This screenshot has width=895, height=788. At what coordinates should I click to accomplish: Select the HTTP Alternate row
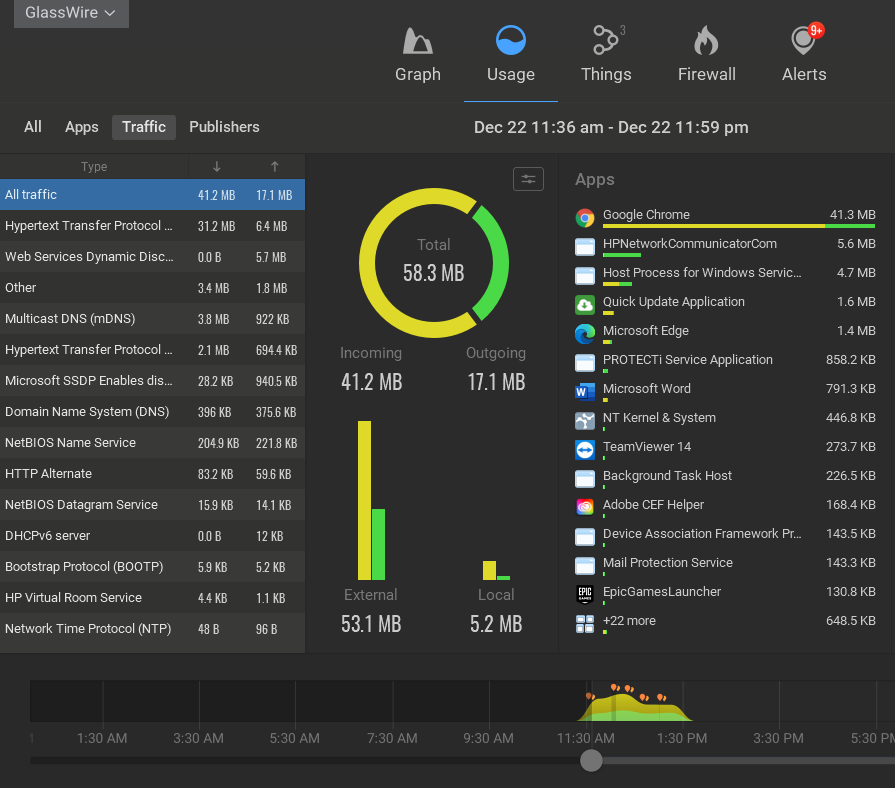pos(152,474)
